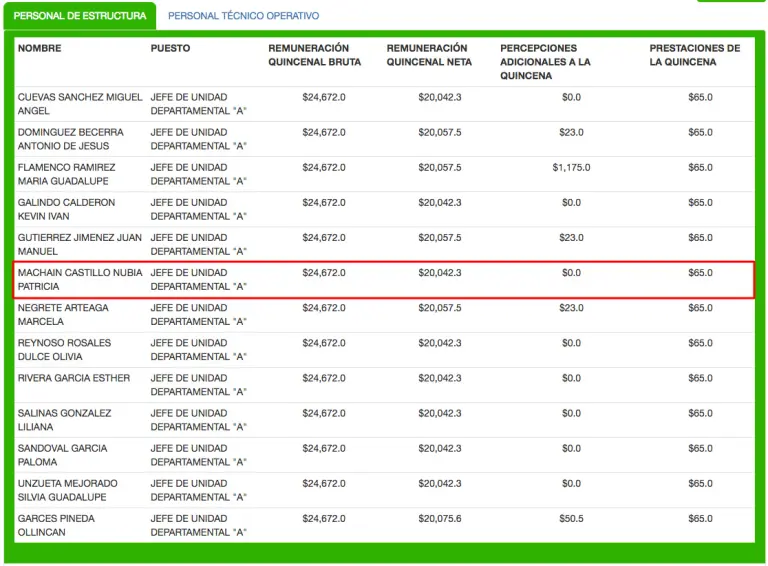Screen dimensions: 768x566
Task: Select the Personal de Estructura tab
Action: pyautogui.click(x=80, y=16)
